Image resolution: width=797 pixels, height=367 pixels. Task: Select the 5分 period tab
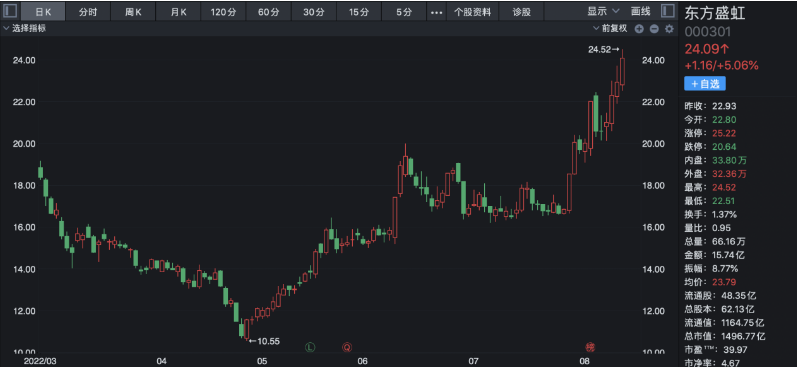404,12
